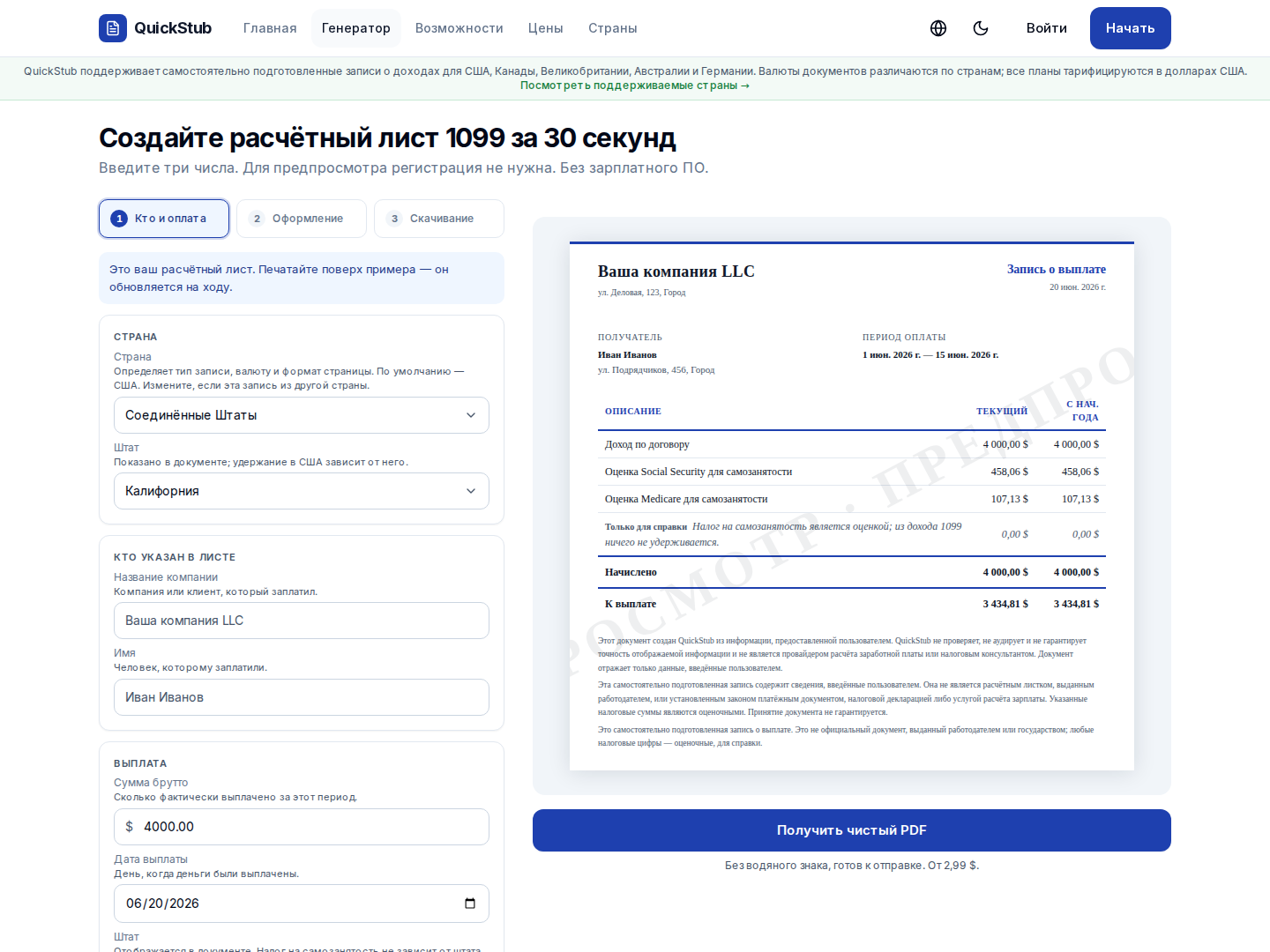Click the 06/20/2026 payment date field
Viewport: 1270px width, 952px height.
302,904
